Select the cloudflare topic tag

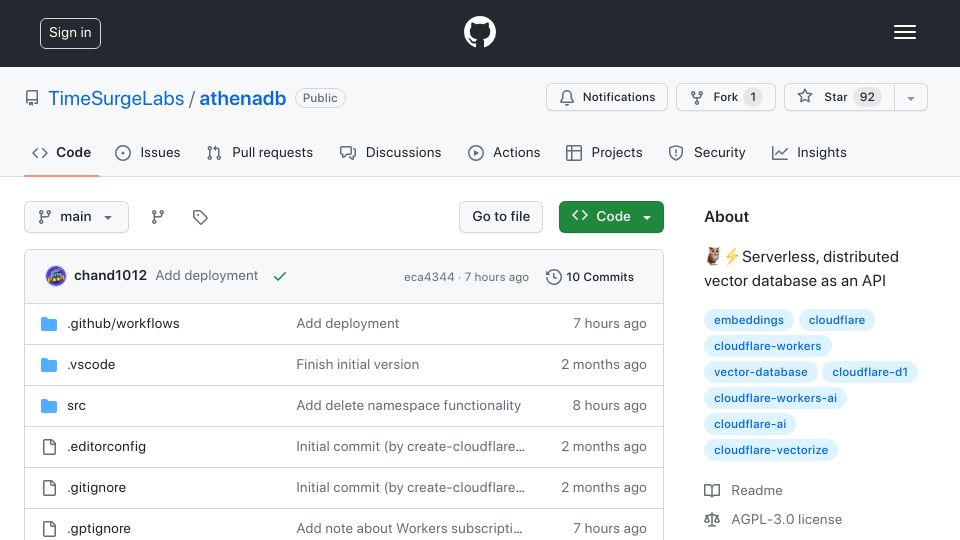point(836,320)
